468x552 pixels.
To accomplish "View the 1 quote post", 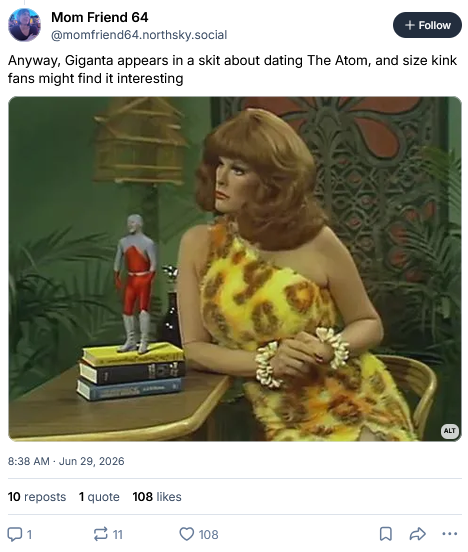I will pyautogui.click(x=99, y=497).
